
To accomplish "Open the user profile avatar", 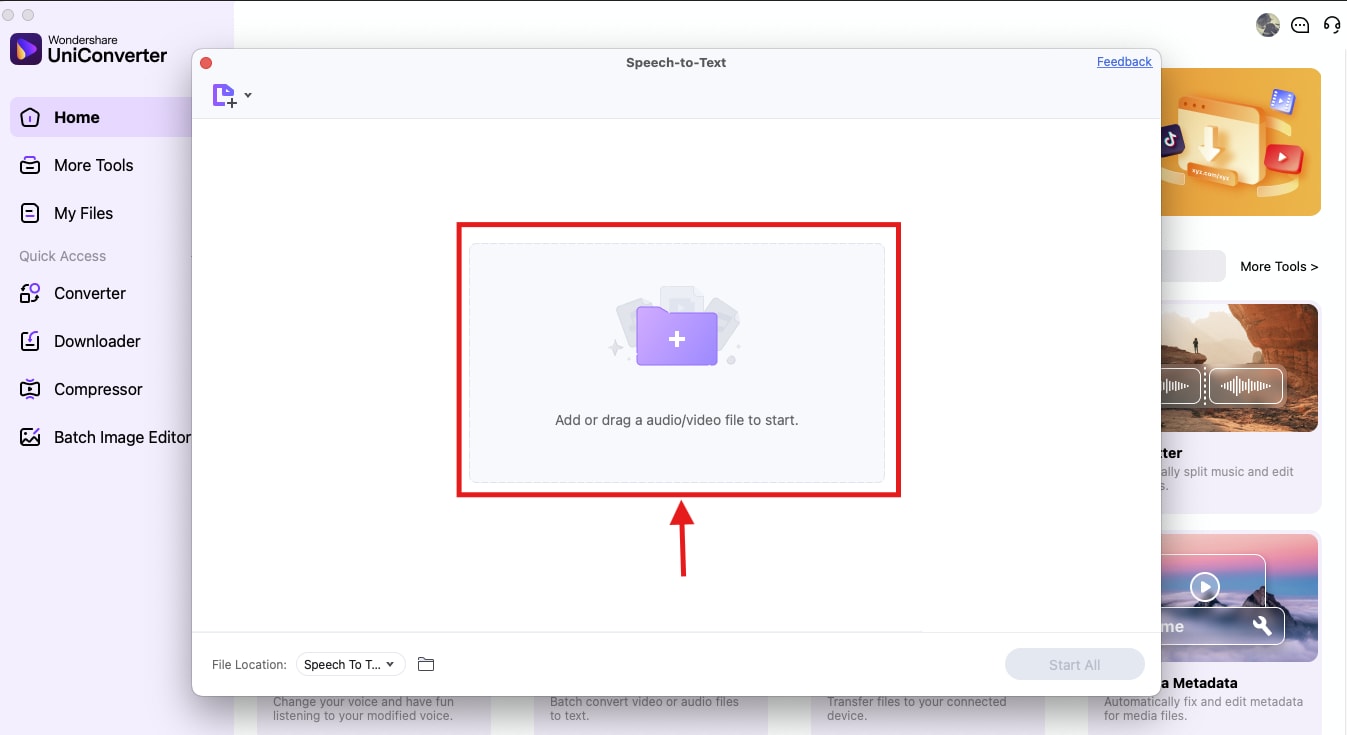I will (1268, 25).
